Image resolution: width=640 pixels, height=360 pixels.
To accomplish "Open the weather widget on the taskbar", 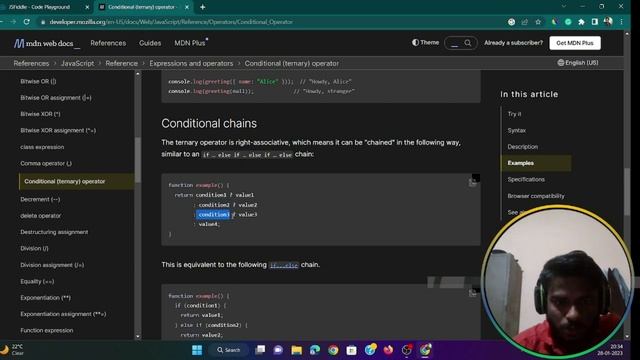I will coord(12,350).
